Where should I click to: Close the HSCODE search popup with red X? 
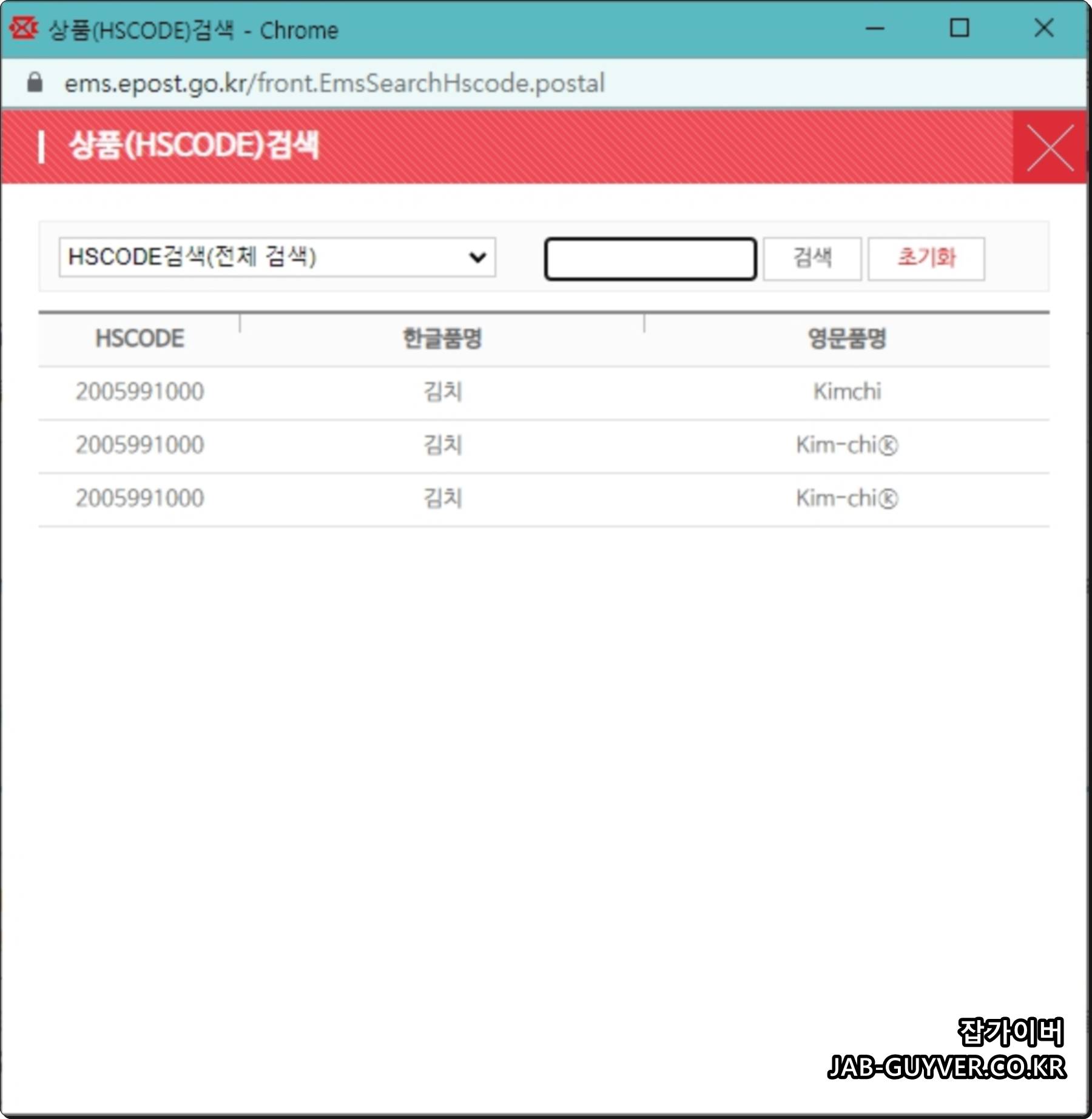coord(1050,147)
